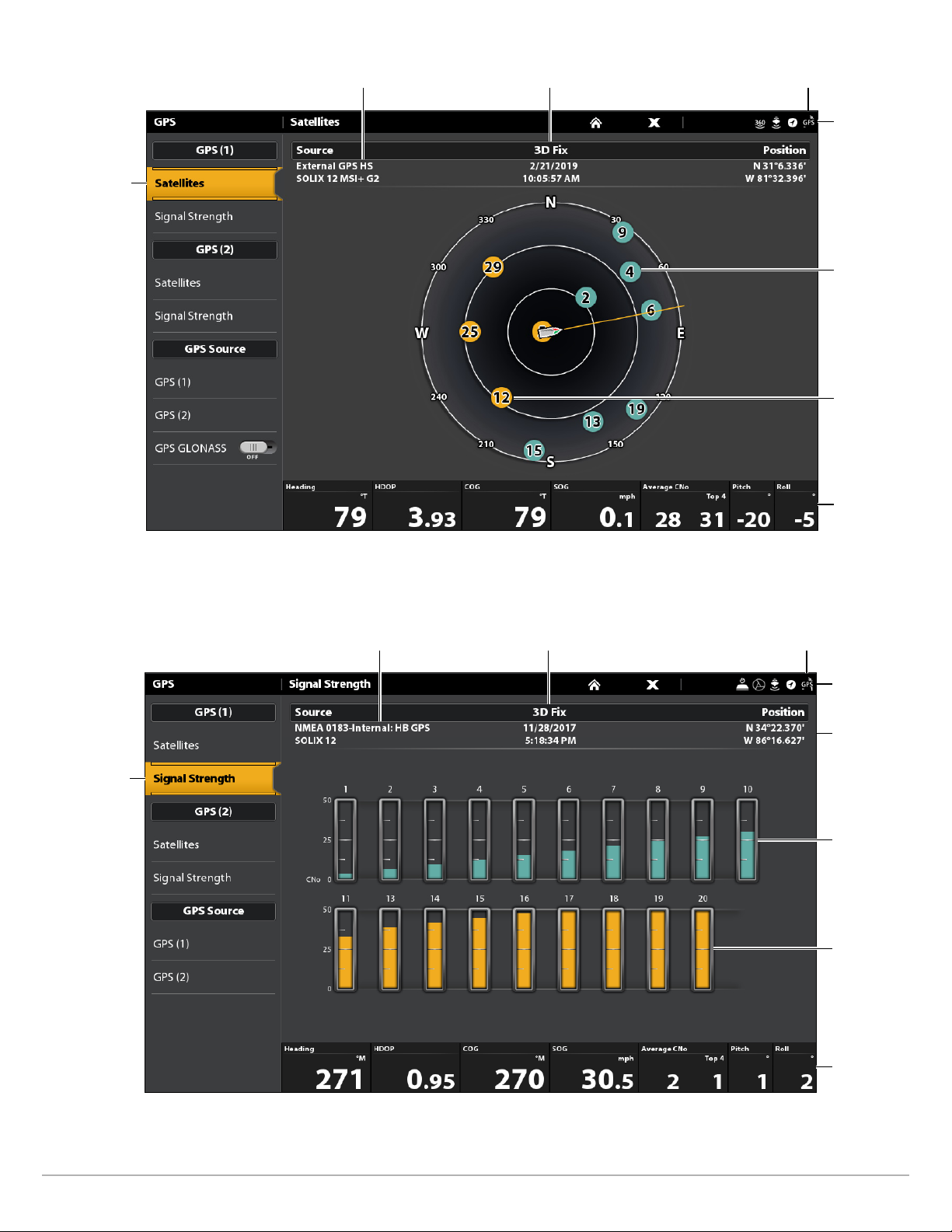Tap GPS Source header in top screen
This screenshot has width=952, height=1232.
pos(214,349)
